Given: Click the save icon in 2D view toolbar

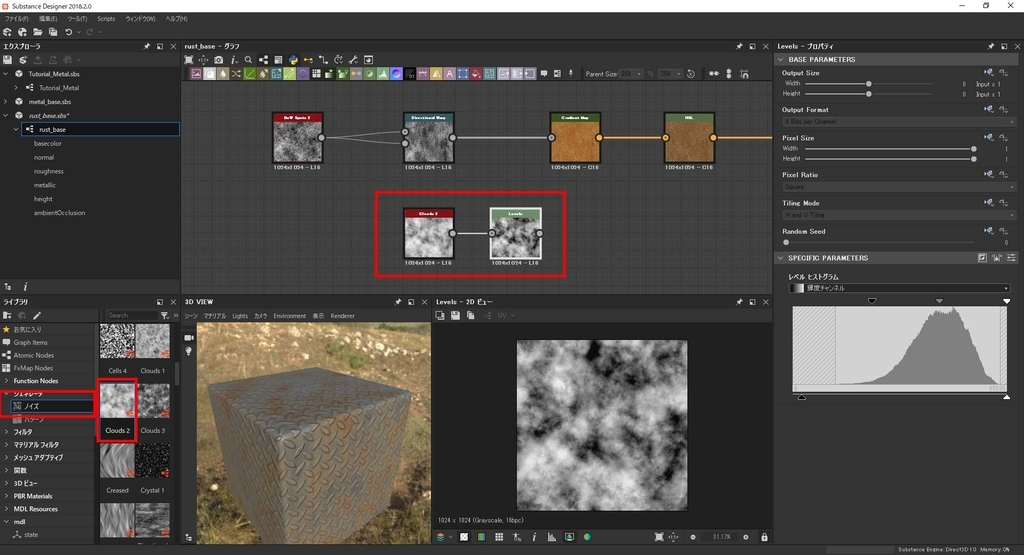Looking at the screenshot, I should point(455,315).
